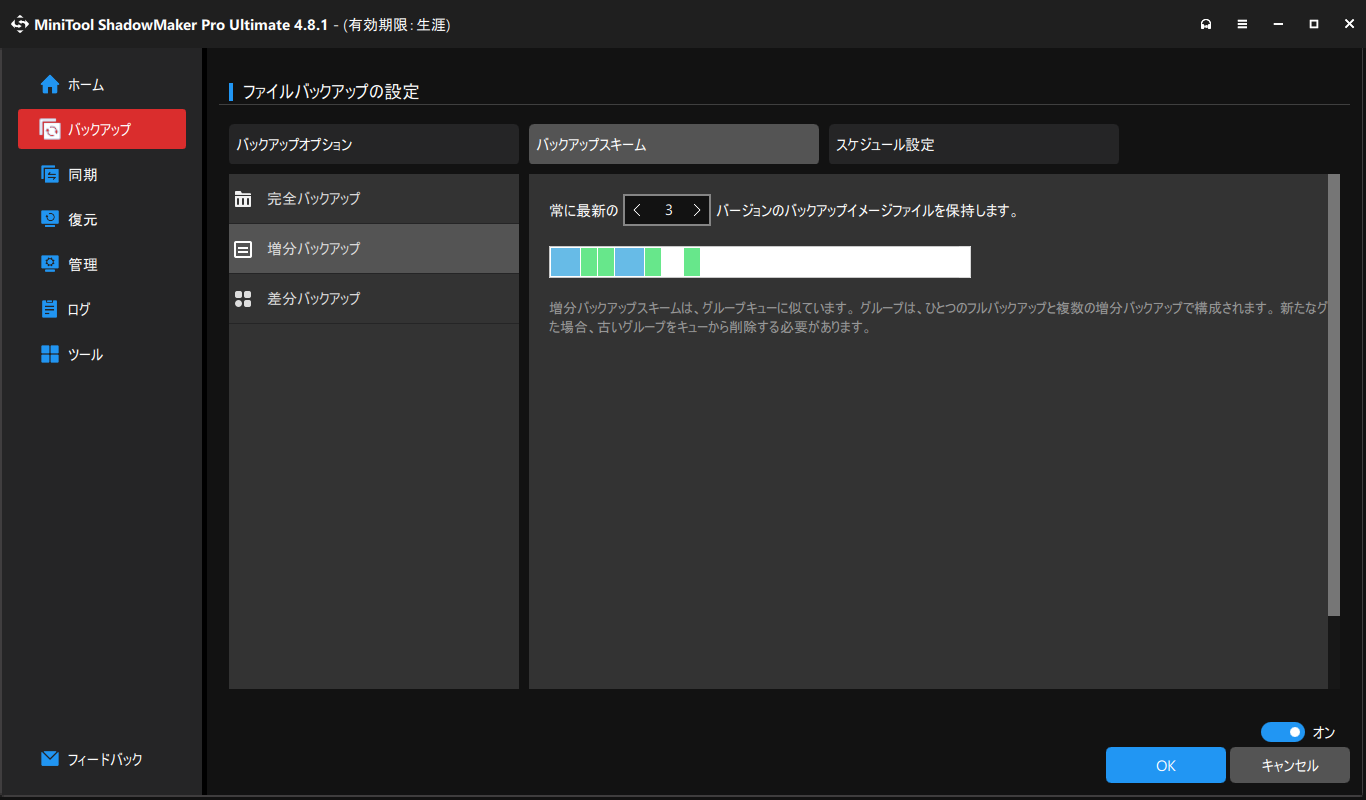The width and height of the screenshot is (1366, 800).
Task: Click the four-square icon beside ツール
Action: point(50,354)
